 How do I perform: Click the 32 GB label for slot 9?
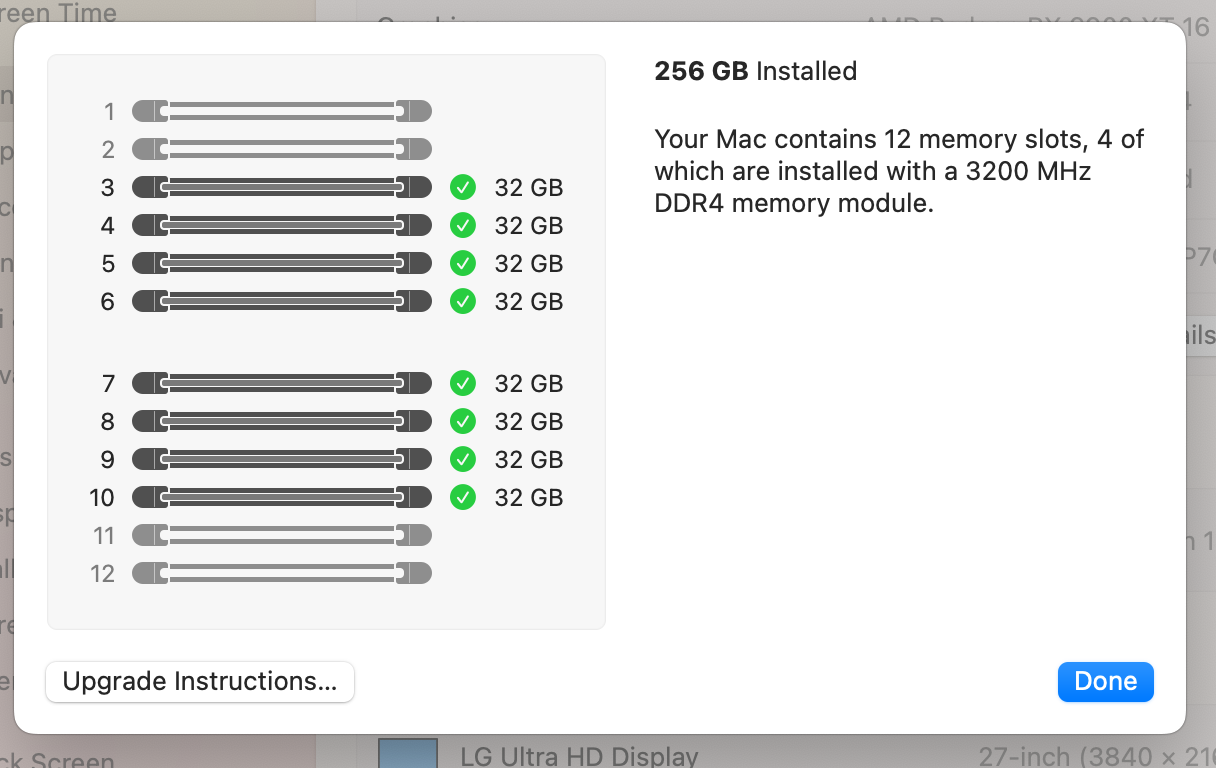pos(529,459)
